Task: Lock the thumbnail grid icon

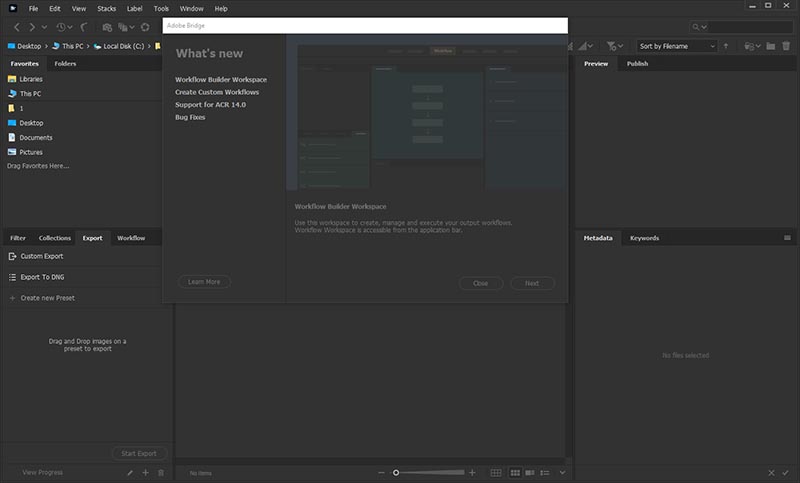Action: click(496, 473)
